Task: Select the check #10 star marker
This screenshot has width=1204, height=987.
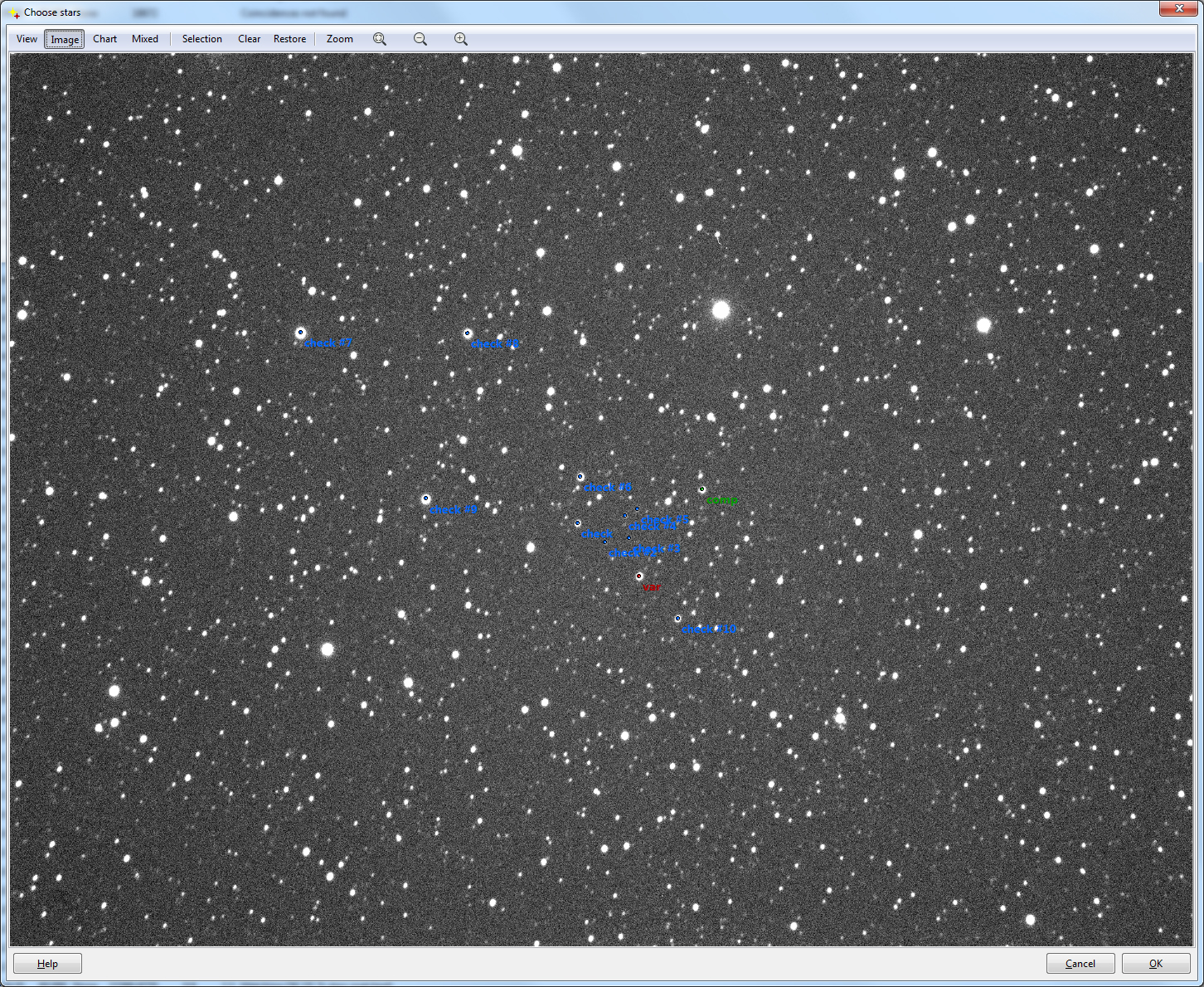Action: point(677,618)
